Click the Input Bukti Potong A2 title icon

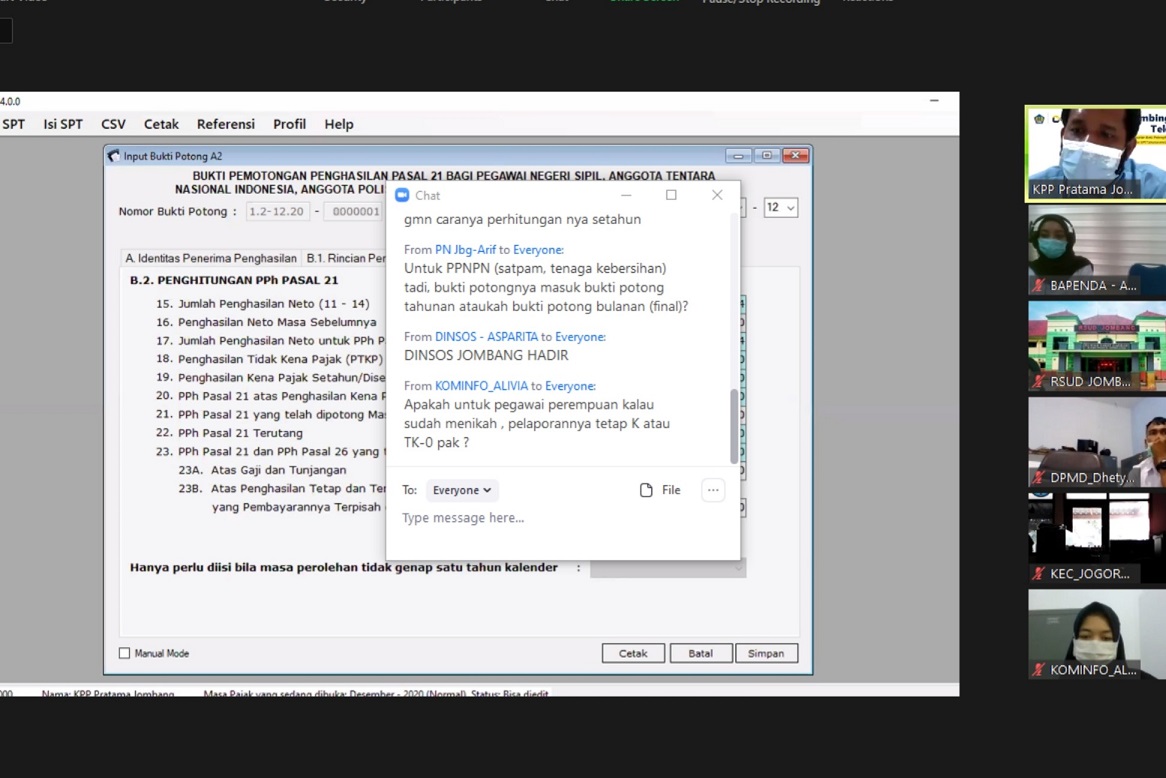[x=114, y=156]
